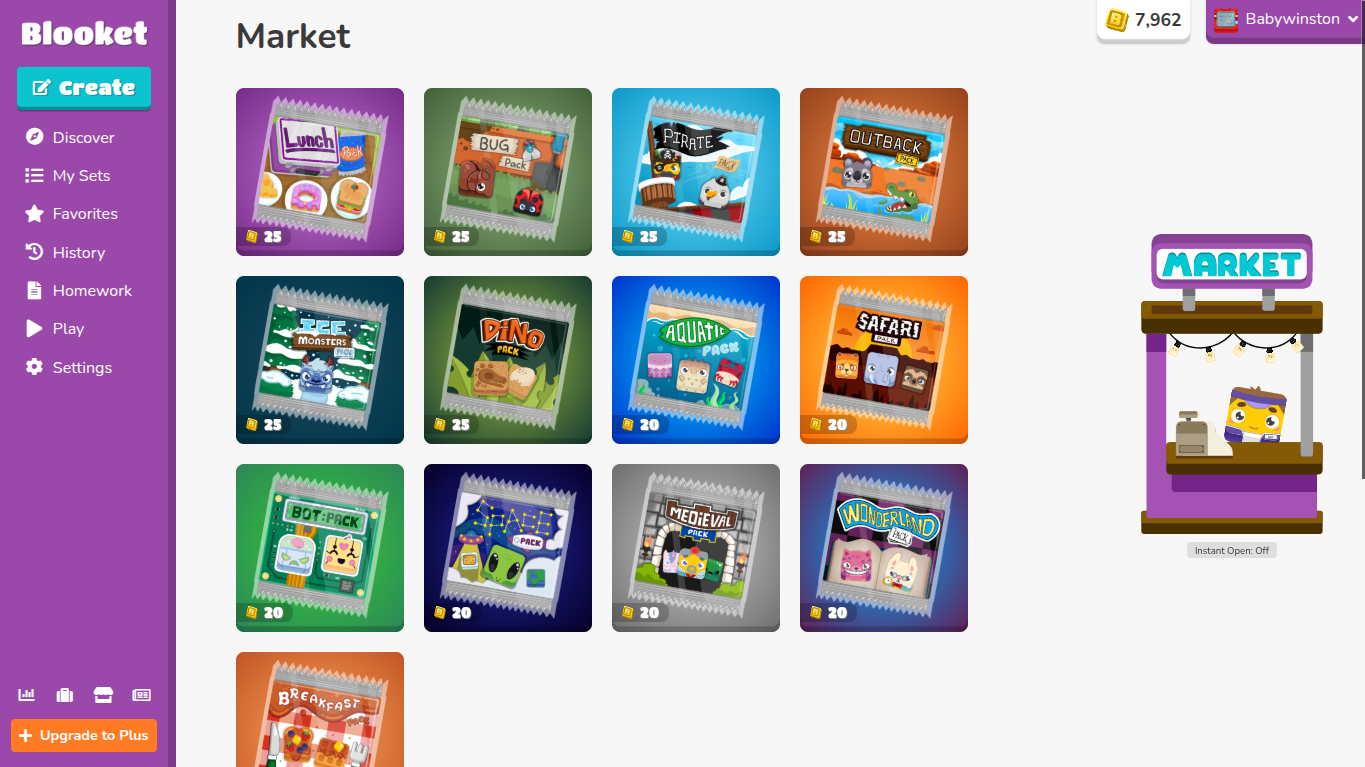This screenshot has height=767, width=1365.
Task: Open the blooks briefcase icon in sidebar
Action: [x=65, y=695]
